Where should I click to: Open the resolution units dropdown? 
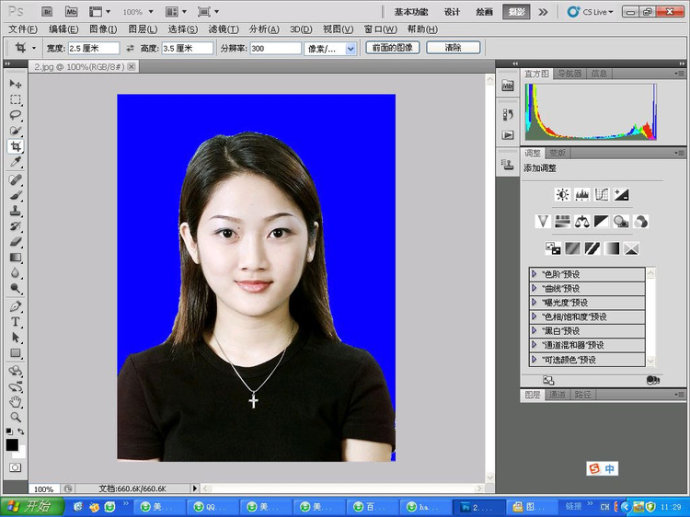[350, 48]
